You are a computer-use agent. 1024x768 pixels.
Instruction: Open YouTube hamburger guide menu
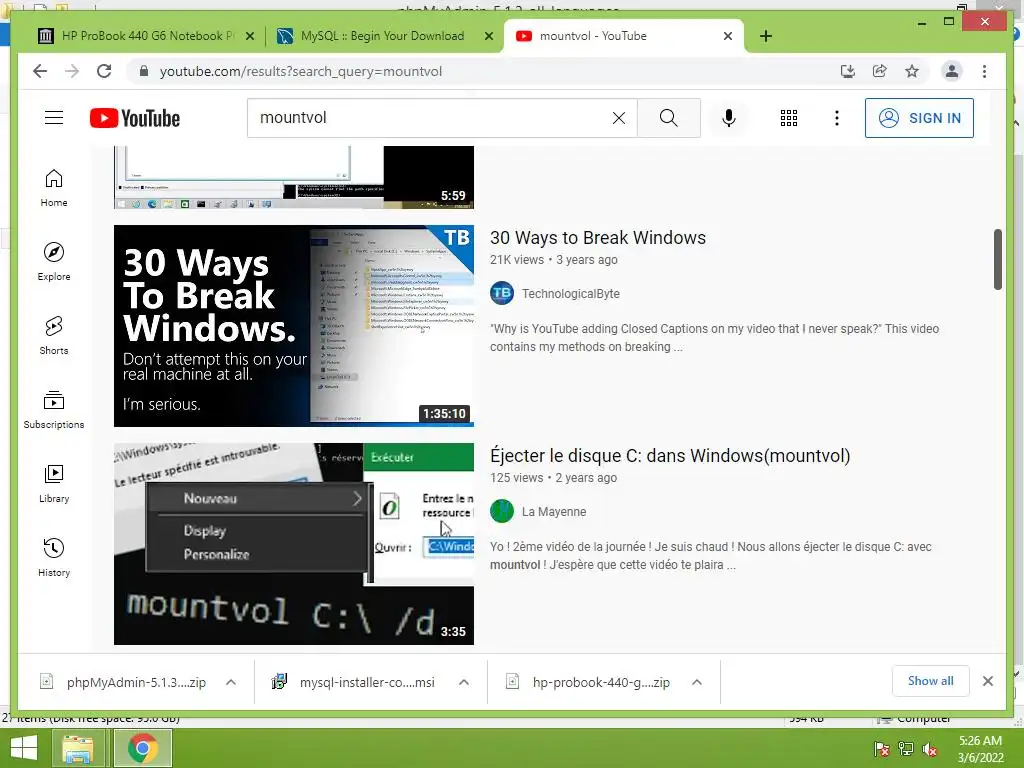[54, 118]
